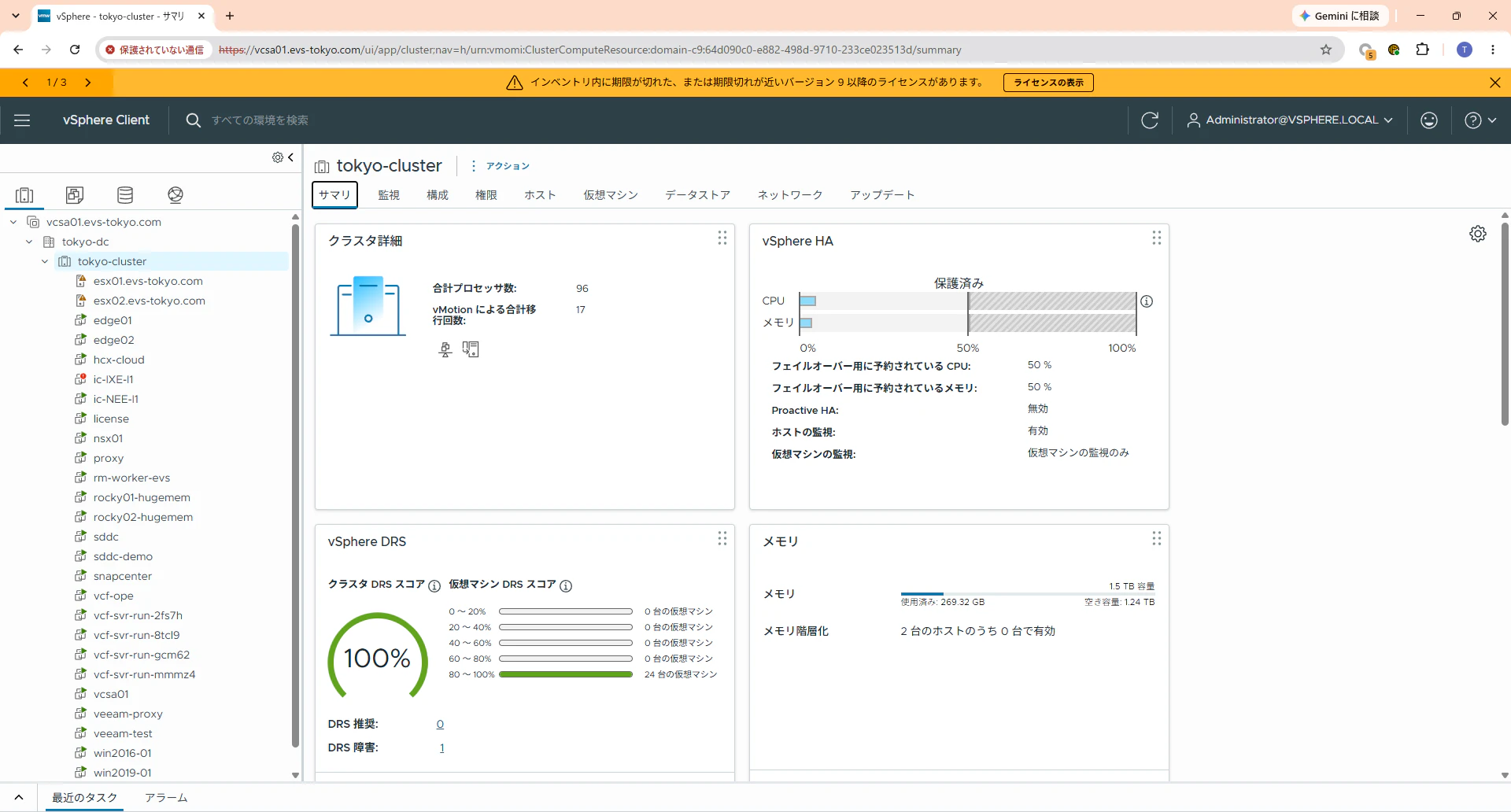Click the クラスタ DRS スコア info icon
The height and width of the screenshot is (812, 1511).
click(x=434, y=585)
